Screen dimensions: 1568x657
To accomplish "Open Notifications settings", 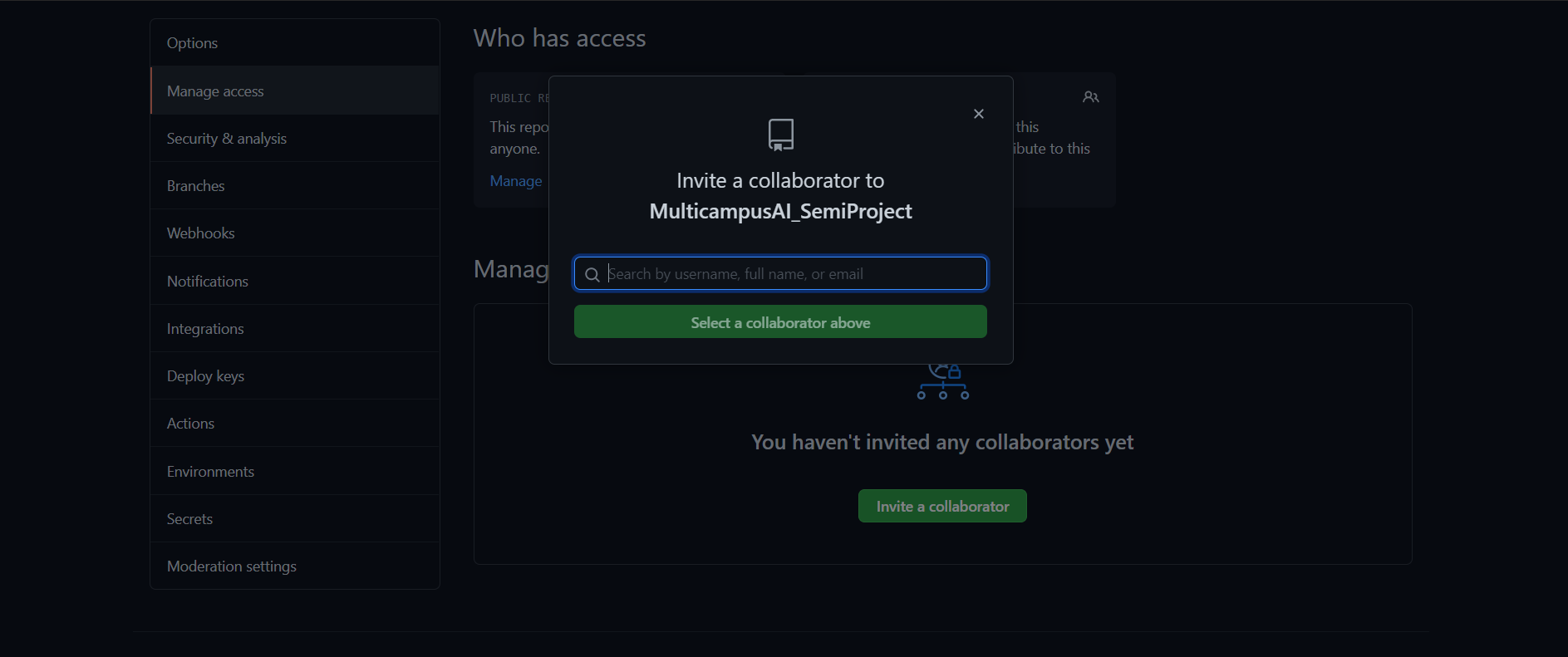I will click(295, 281).
